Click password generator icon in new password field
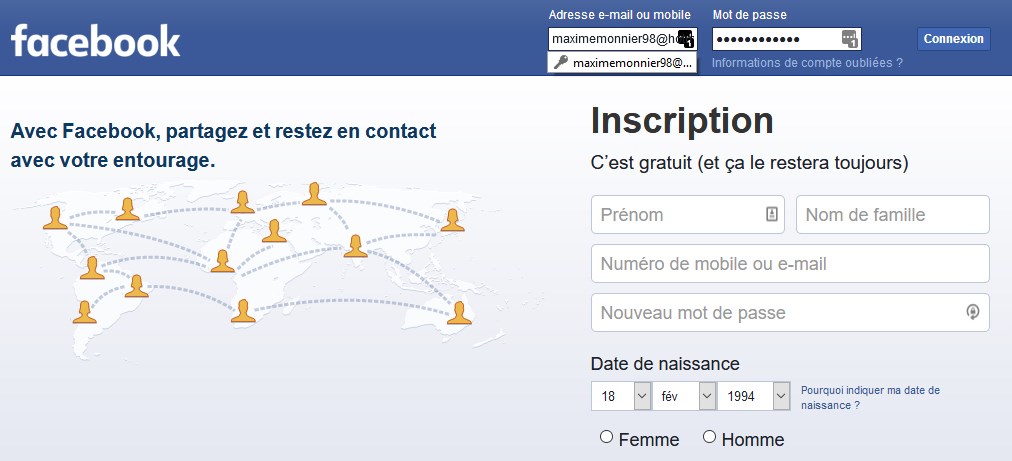1012x461 pixels. [973, 312]
